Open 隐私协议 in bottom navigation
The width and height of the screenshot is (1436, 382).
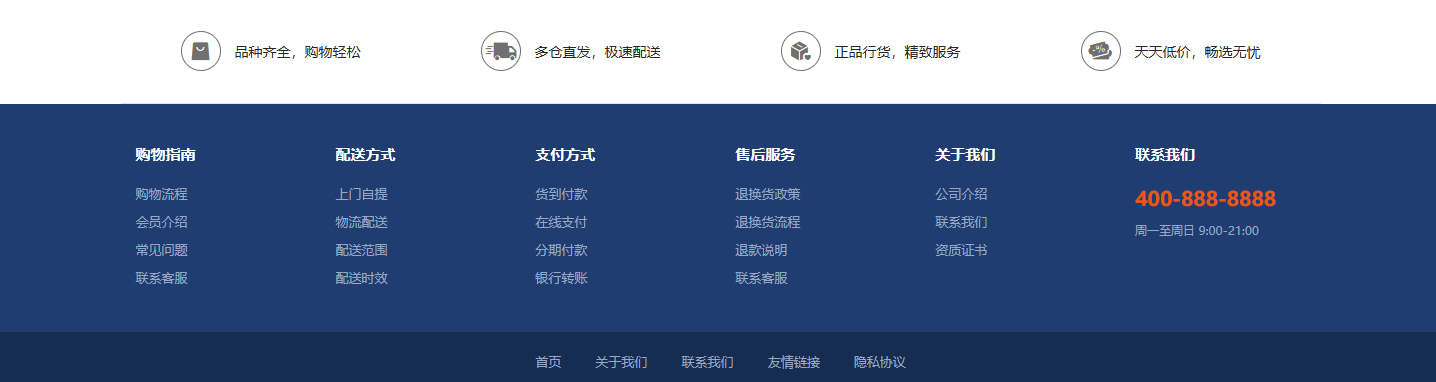click(x=880, y=362)
